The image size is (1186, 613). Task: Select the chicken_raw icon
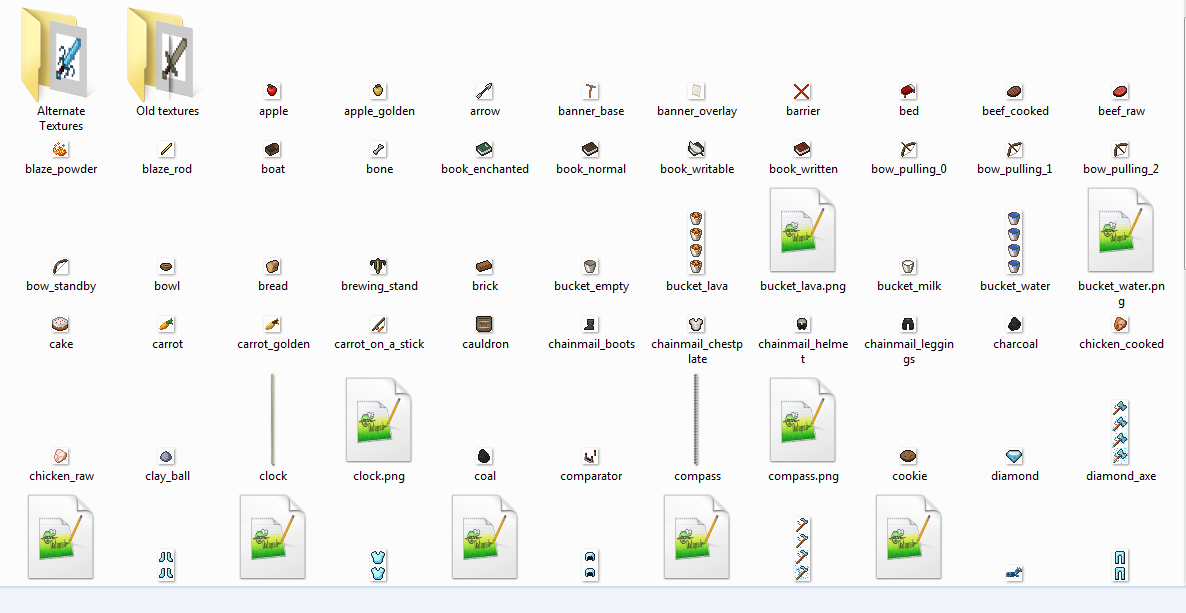pos(61,456)
